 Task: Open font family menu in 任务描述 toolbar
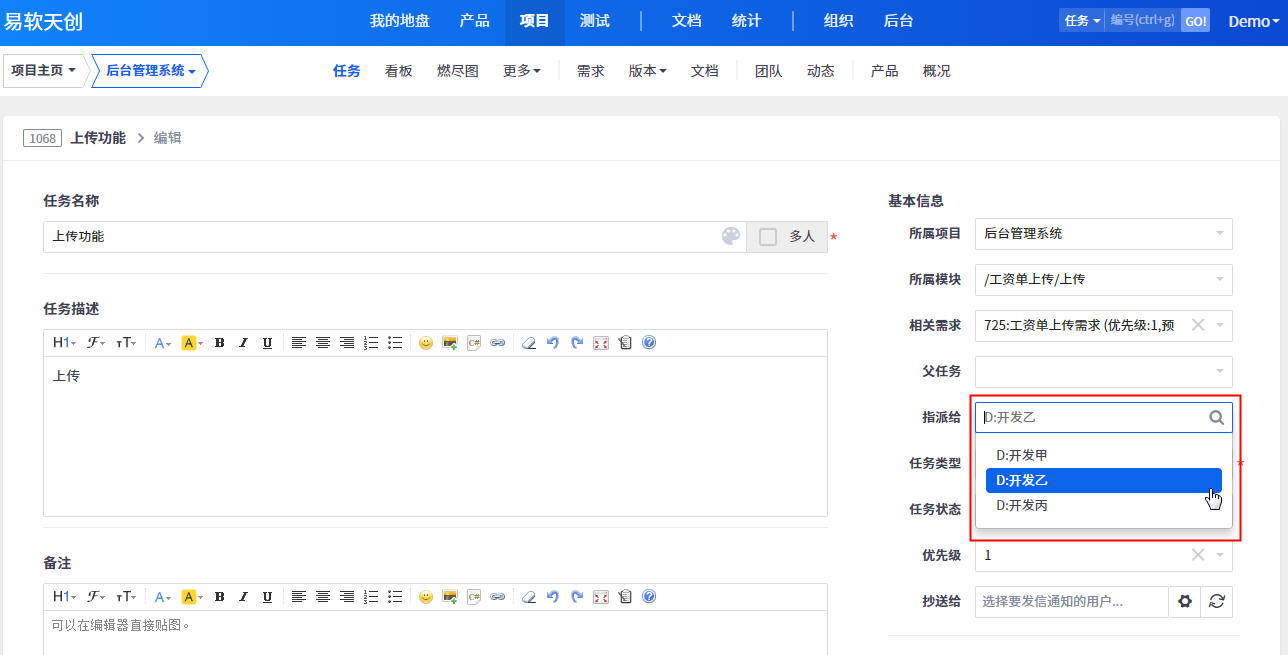pyautogui.click(x=97, y=343)
